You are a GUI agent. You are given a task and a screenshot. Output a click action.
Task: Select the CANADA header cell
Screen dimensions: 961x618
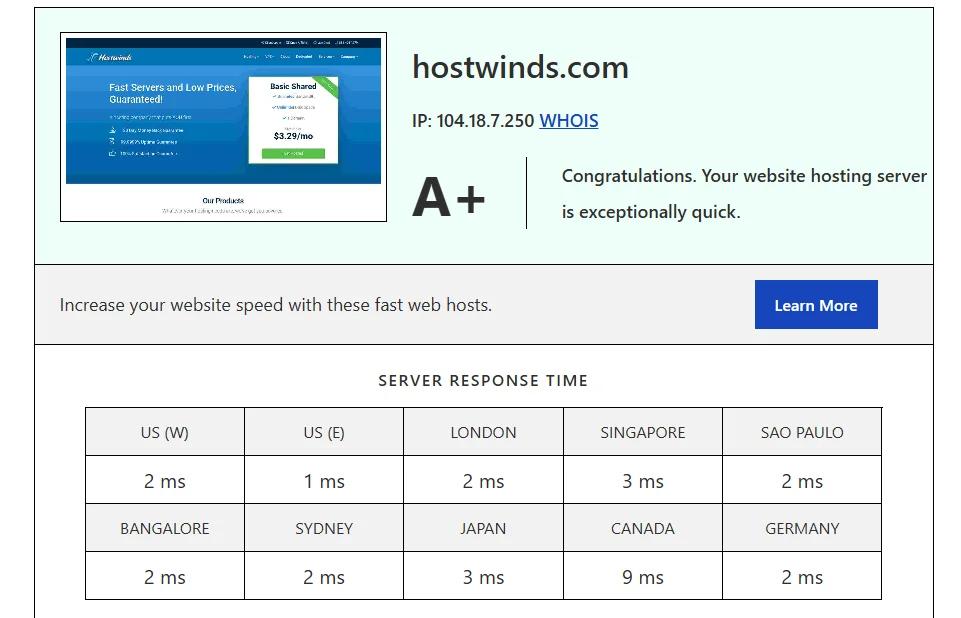(x=643, y=528)
